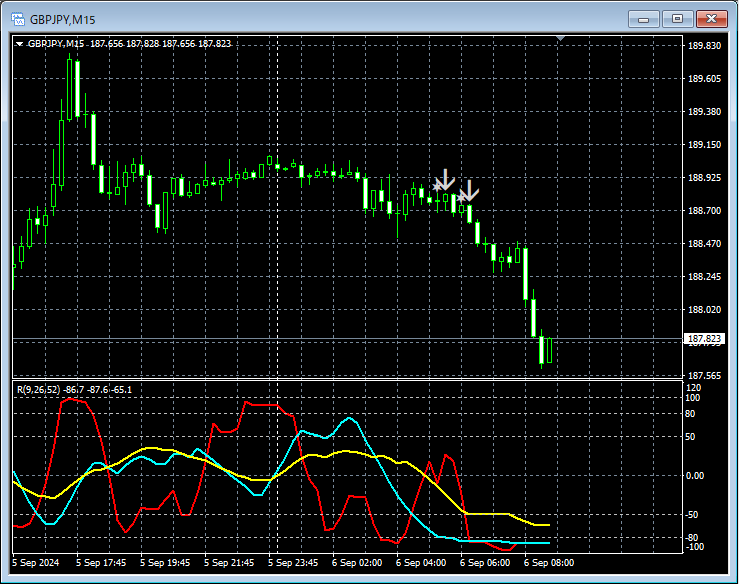Maximize the GBPJPY,M15 chart window
Viewport: 740px width, 584px height.
click(677, 19)
